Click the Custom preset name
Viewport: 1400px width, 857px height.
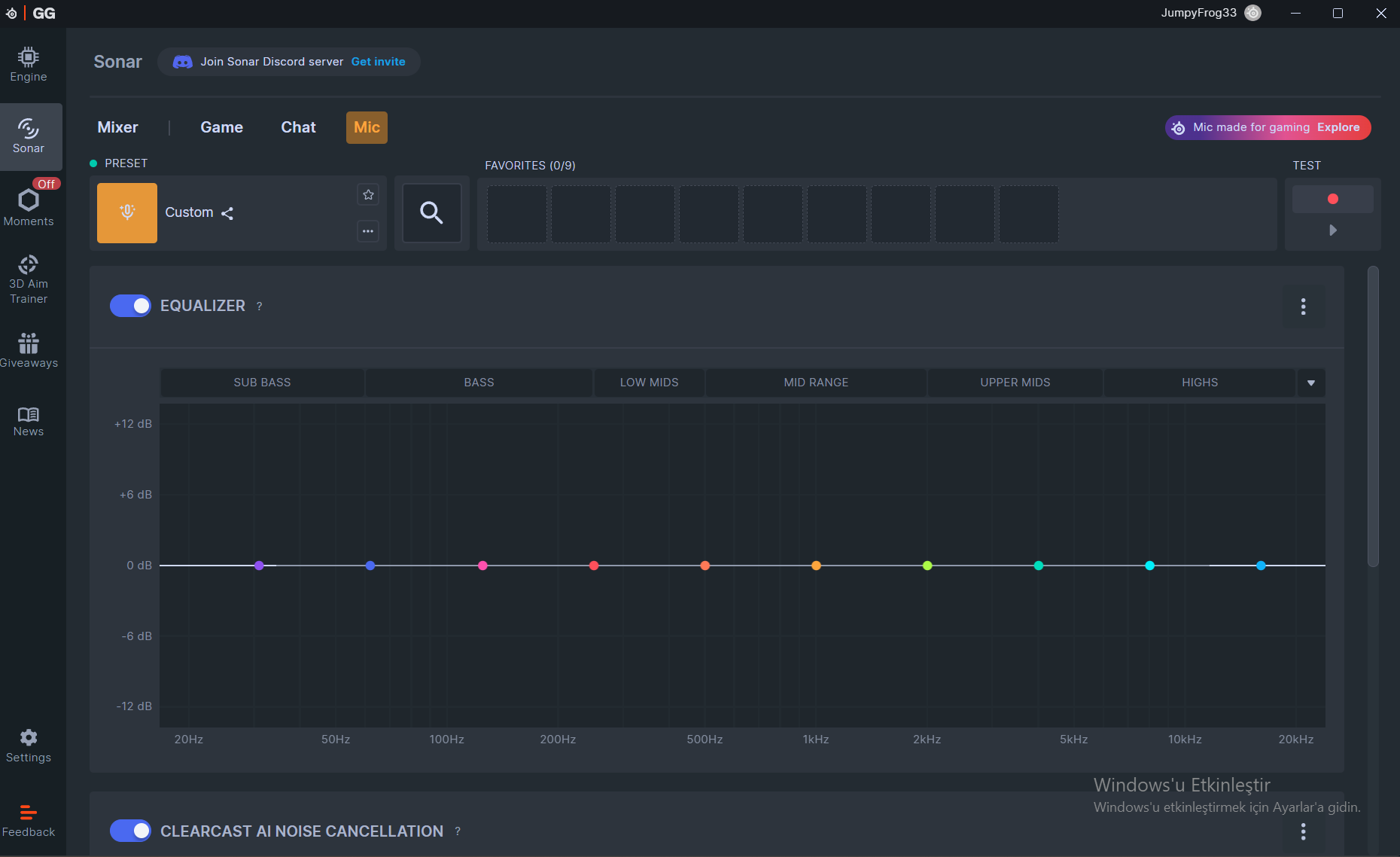[x=190, y=212]
